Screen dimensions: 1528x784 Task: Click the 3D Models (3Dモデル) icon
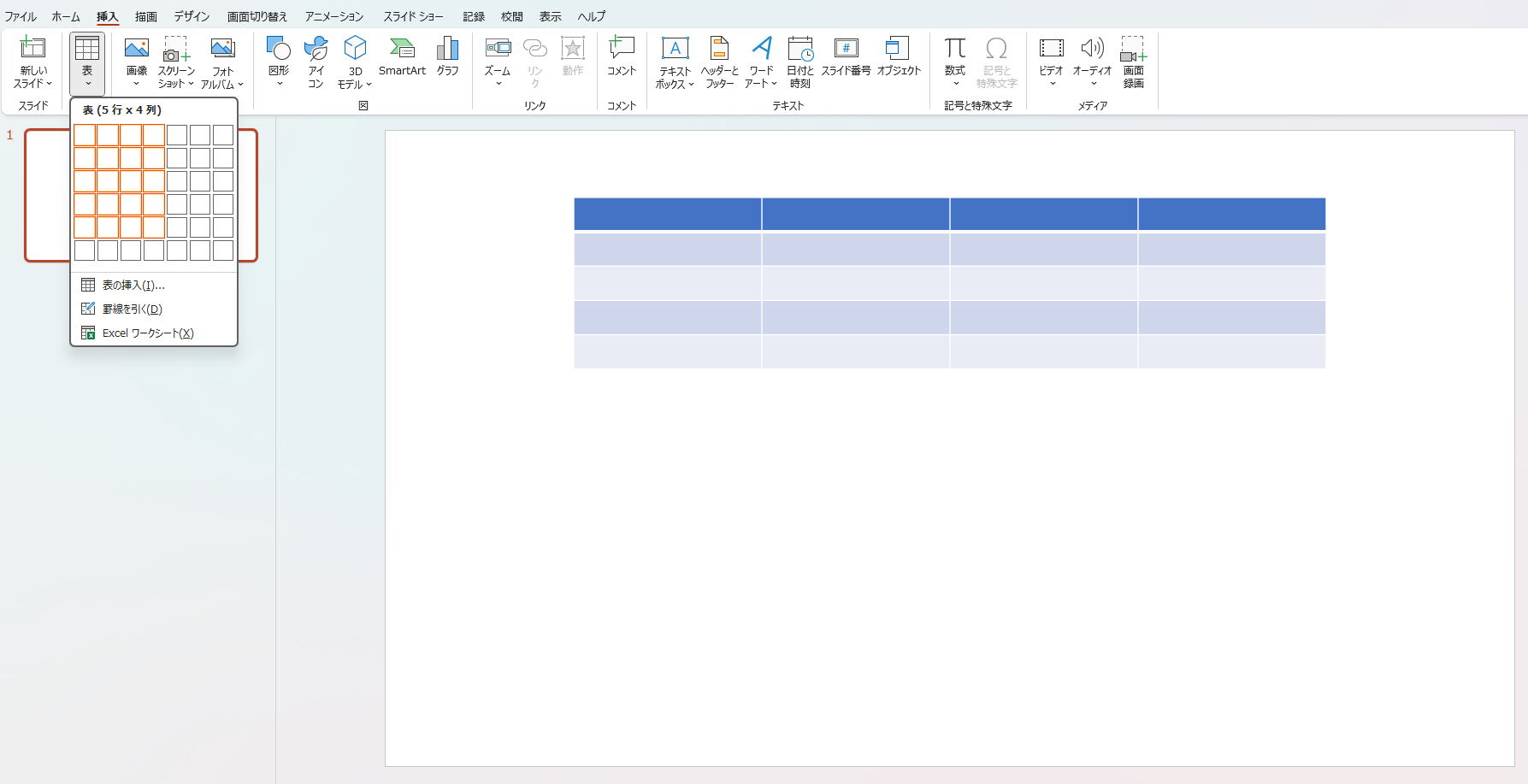point(355,48)
